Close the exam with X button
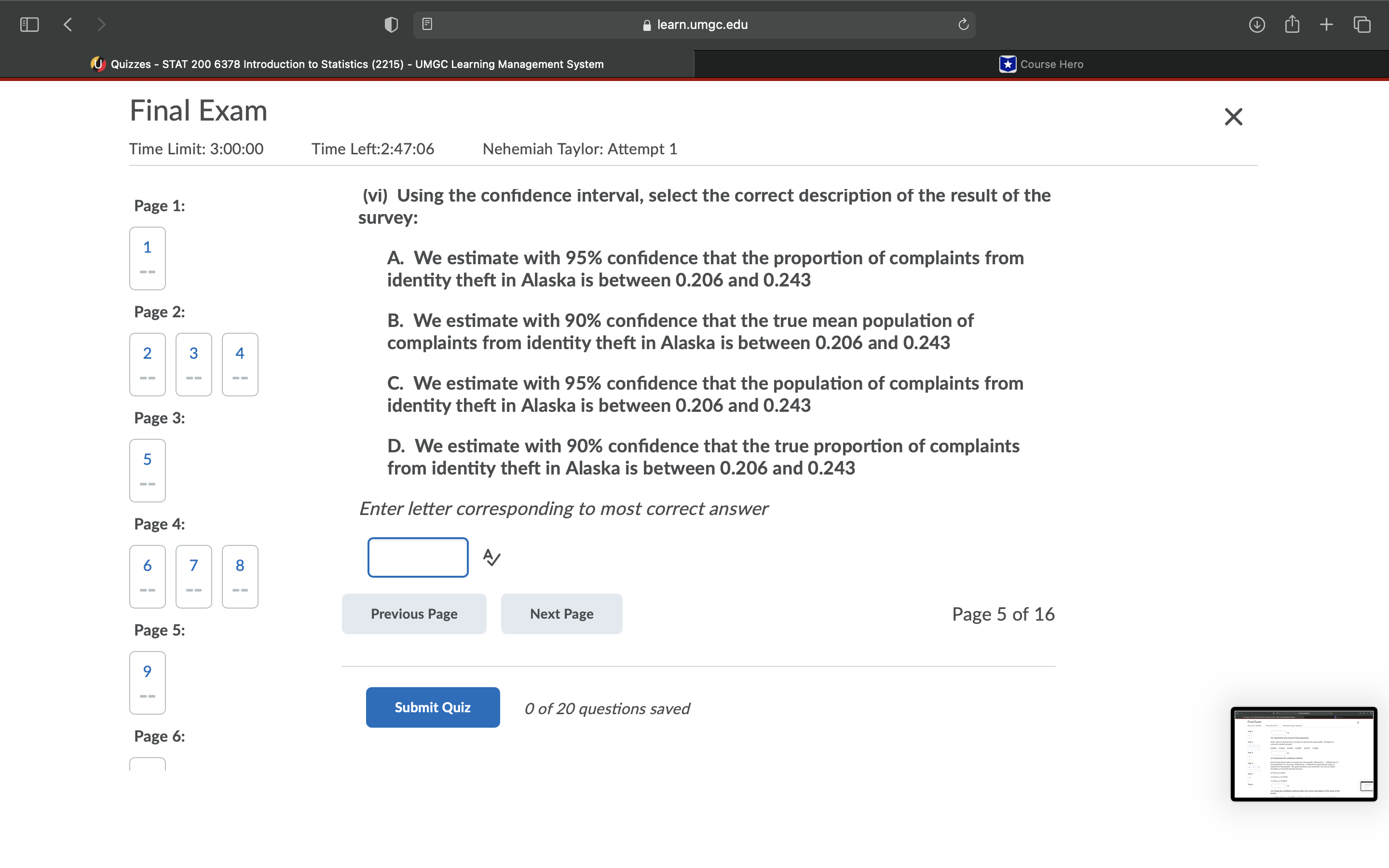This screenshot has height=868, width=1389. (x=1233, y=117)
